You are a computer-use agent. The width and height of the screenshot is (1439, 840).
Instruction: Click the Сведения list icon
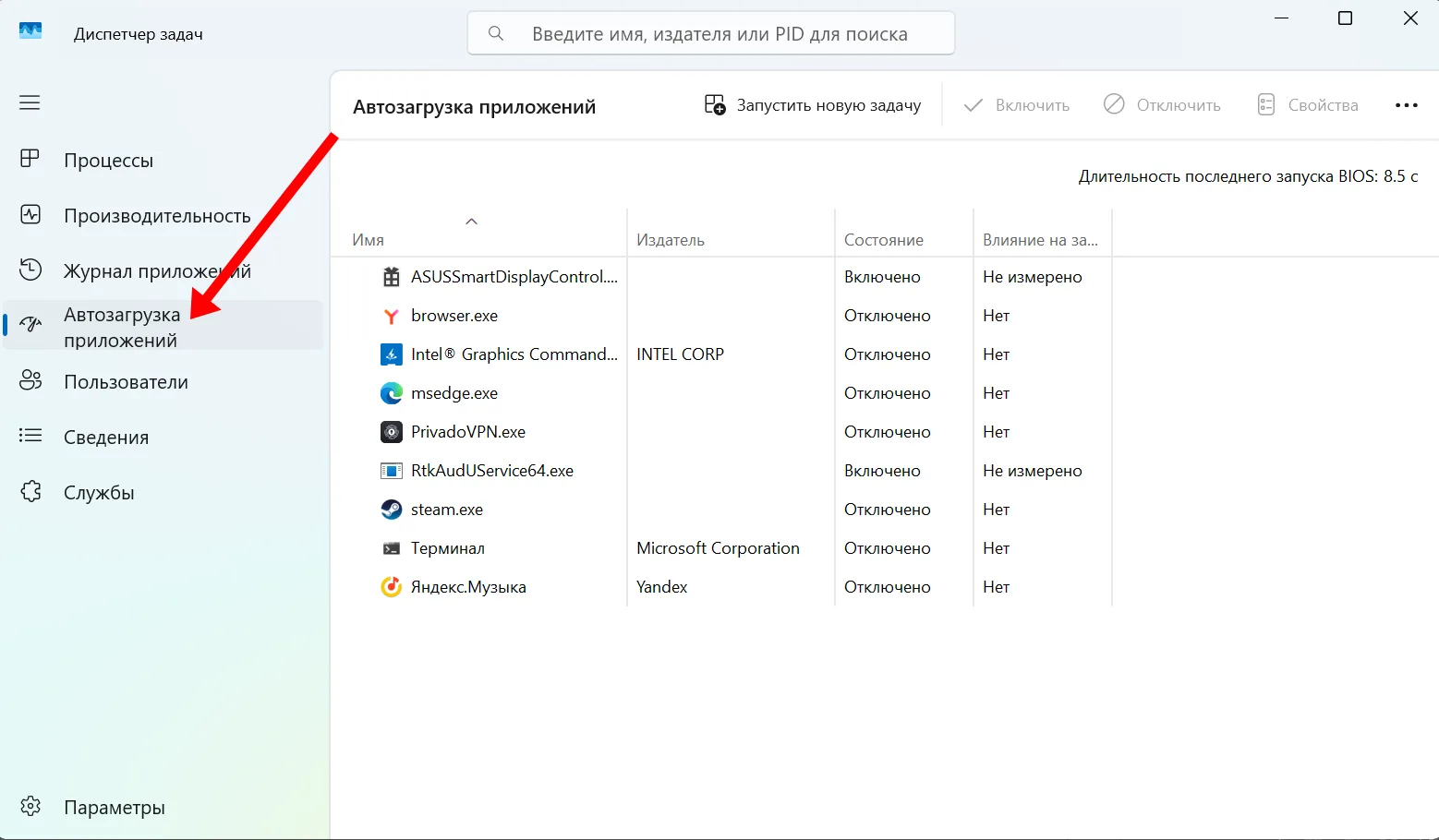tap(30, 436)
